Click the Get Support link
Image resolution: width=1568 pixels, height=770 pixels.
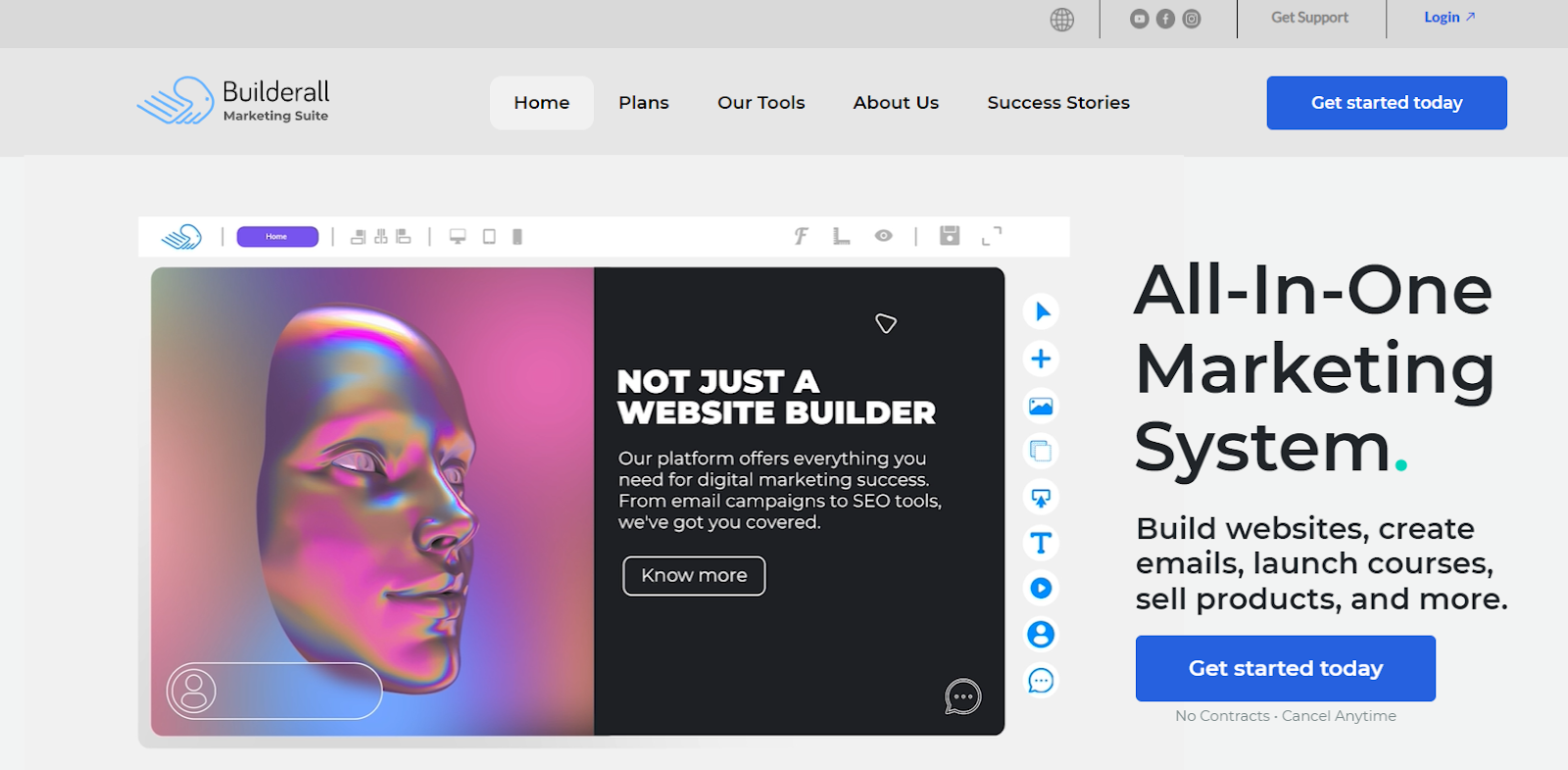(1309, 18)
